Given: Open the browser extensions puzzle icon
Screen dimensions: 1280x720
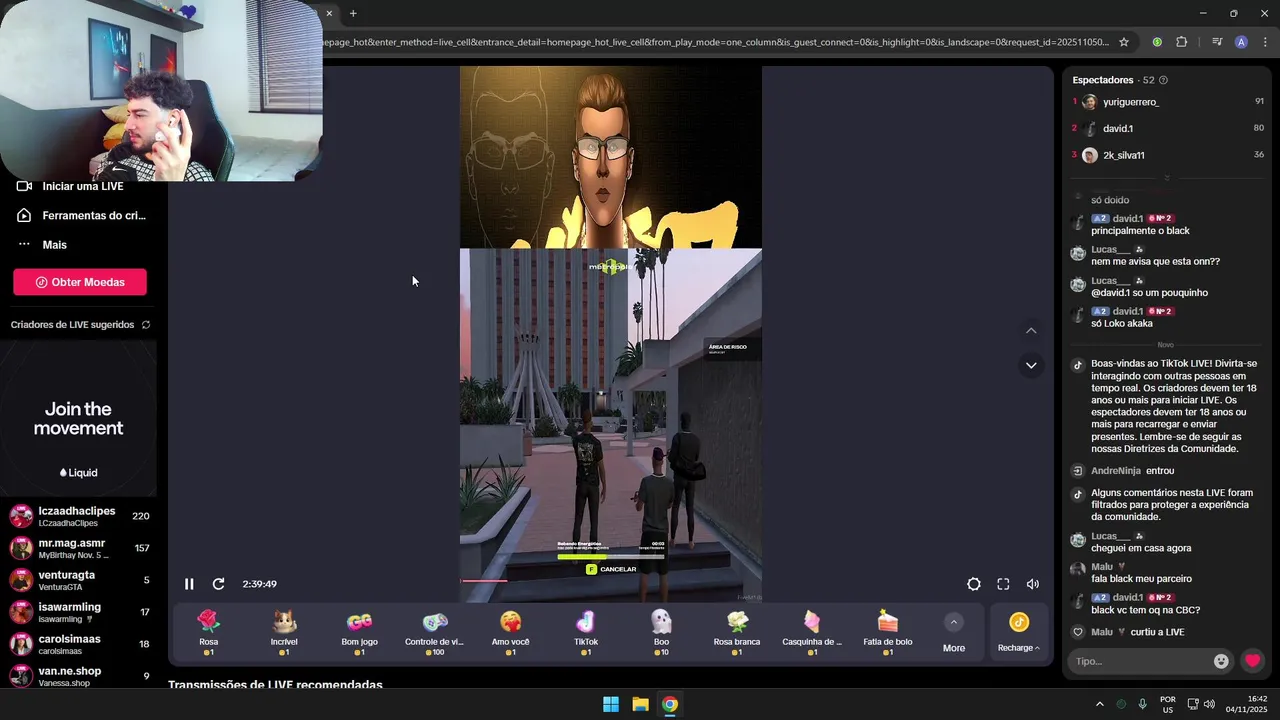Looking at the screenshot, I should [x=1182, y=42].
